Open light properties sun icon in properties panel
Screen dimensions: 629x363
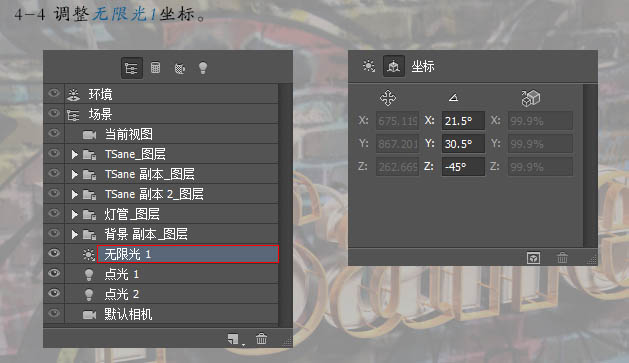click(369, 66)
